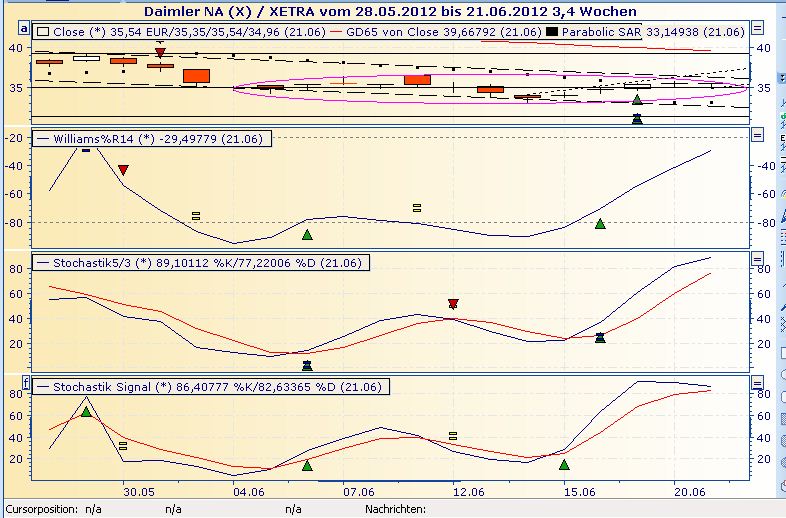Open the Stochastik Signal panel menu button
Screen dimensions: 786x518
click(x=757, y=384)
